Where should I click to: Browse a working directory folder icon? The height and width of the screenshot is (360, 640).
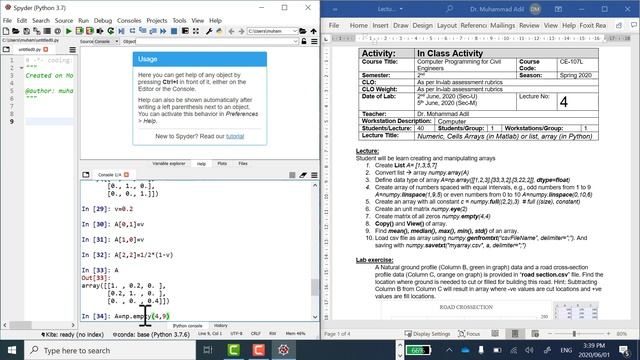pyautogui.click(x=303, y=31)
